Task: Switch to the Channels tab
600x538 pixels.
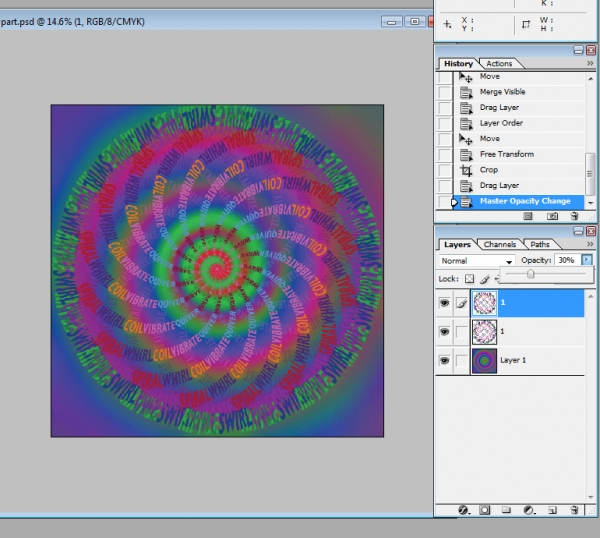Action: pos(499,245)
